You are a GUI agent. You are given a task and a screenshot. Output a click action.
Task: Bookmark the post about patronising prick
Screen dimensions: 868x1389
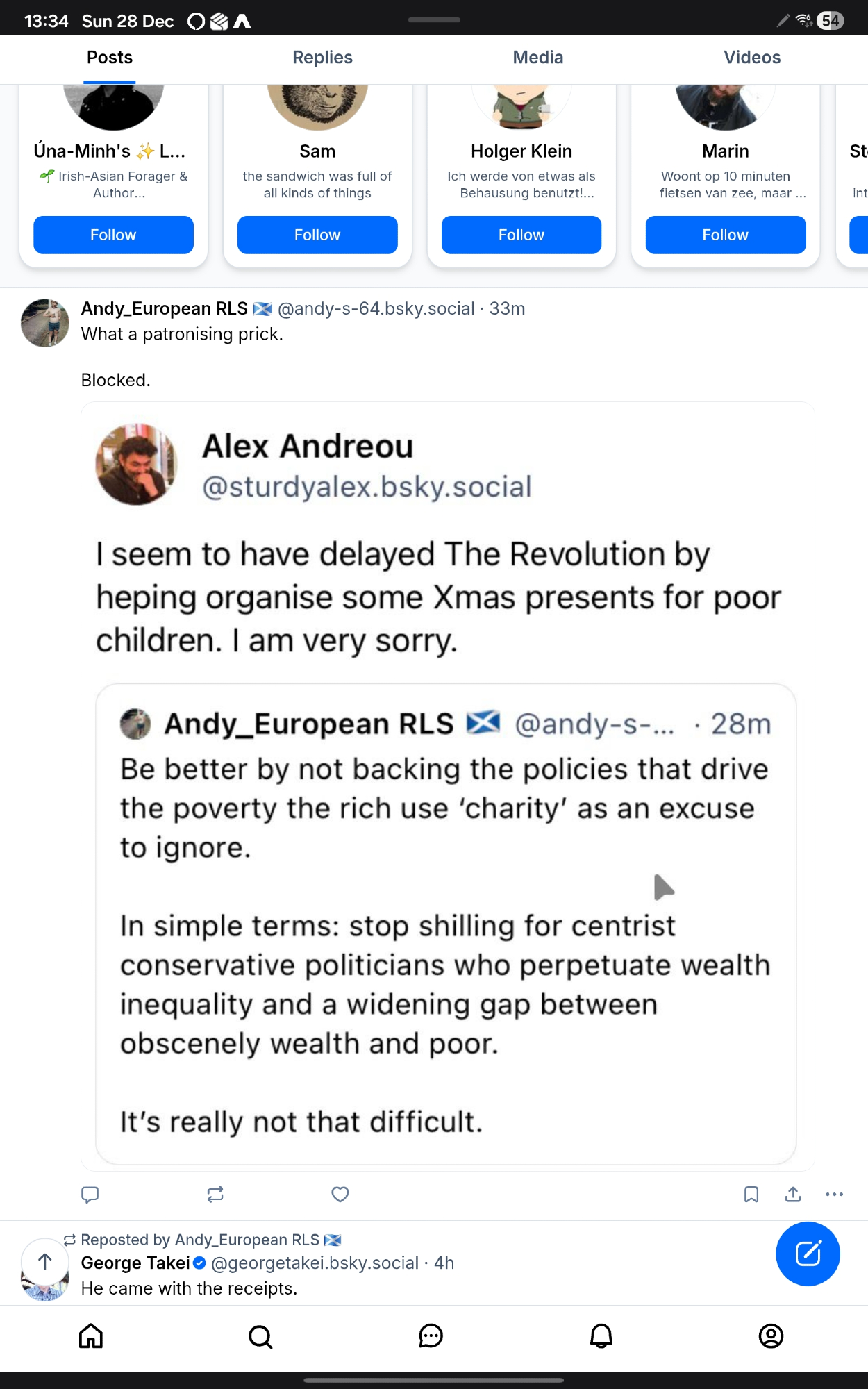coord(751,1195)
